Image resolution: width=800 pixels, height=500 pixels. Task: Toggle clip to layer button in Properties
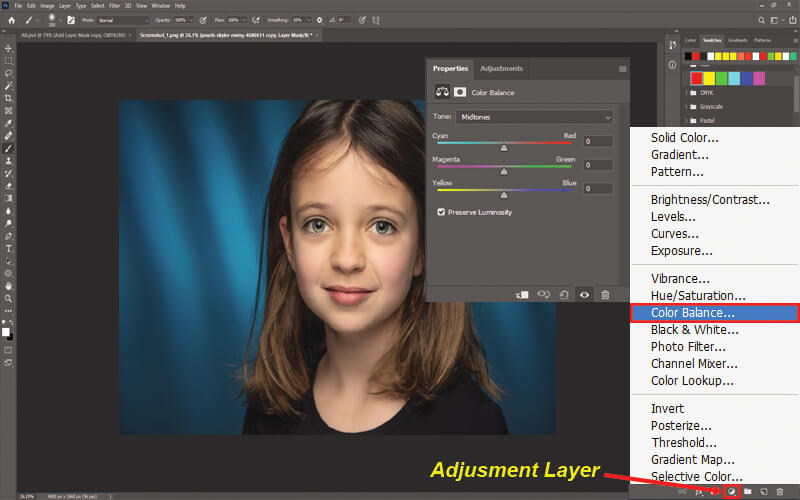(x=522, y=295)
